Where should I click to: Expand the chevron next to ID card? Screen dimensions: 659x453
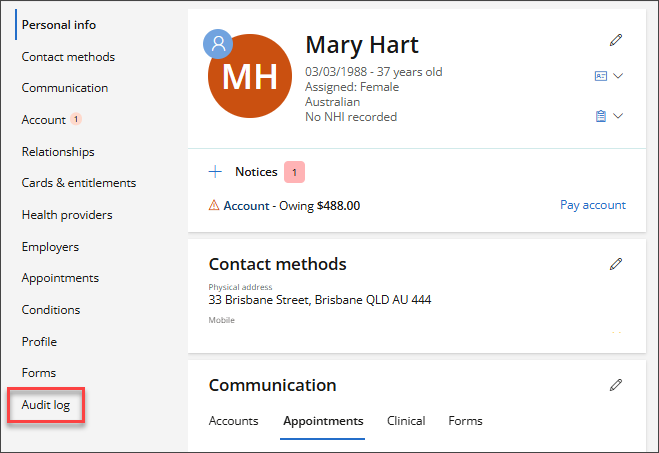[x=618, y=76]
